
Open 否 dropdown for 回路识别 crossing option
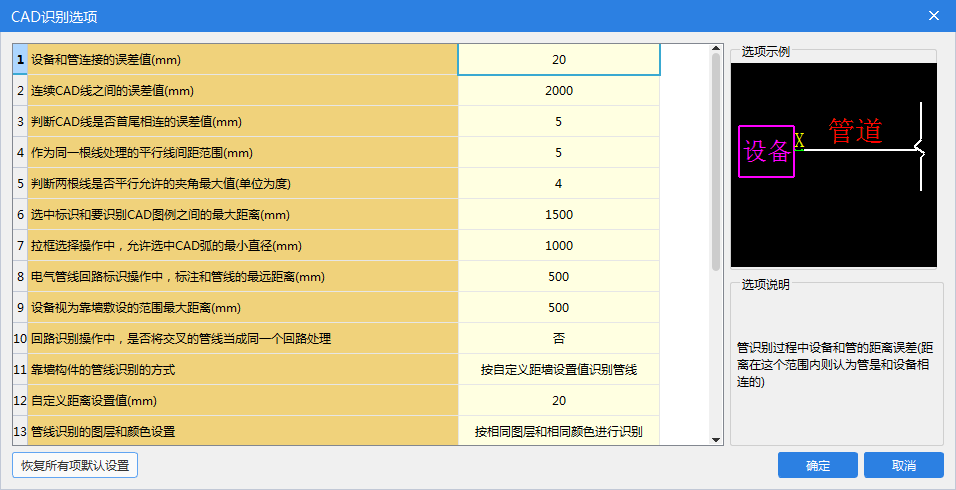[x=558, y=339]
